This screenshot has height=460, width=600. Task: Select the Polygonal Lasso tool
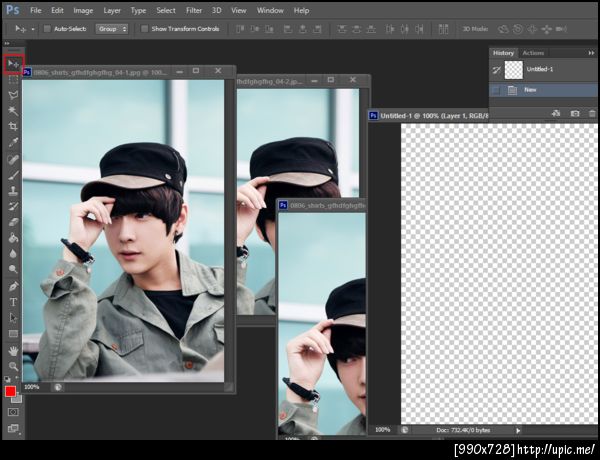(x=13, y=95)
